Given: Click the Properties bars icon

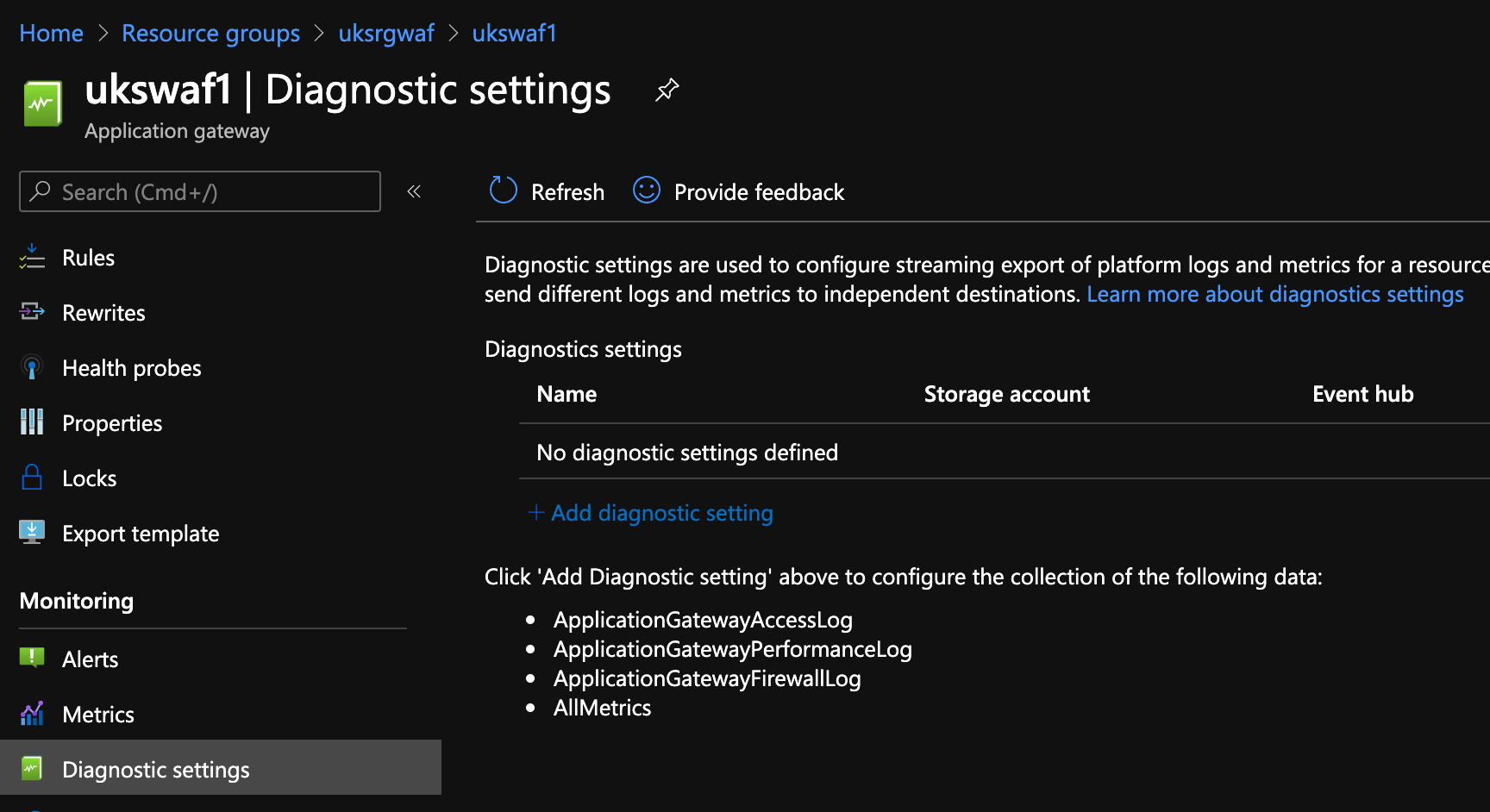Looking at the screenshot, I should point(32,422).
